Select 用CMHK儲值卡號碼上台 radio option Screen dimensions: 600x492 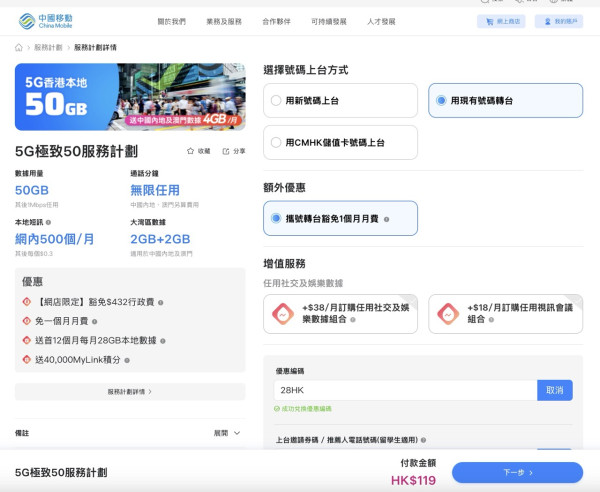point(340,143)
